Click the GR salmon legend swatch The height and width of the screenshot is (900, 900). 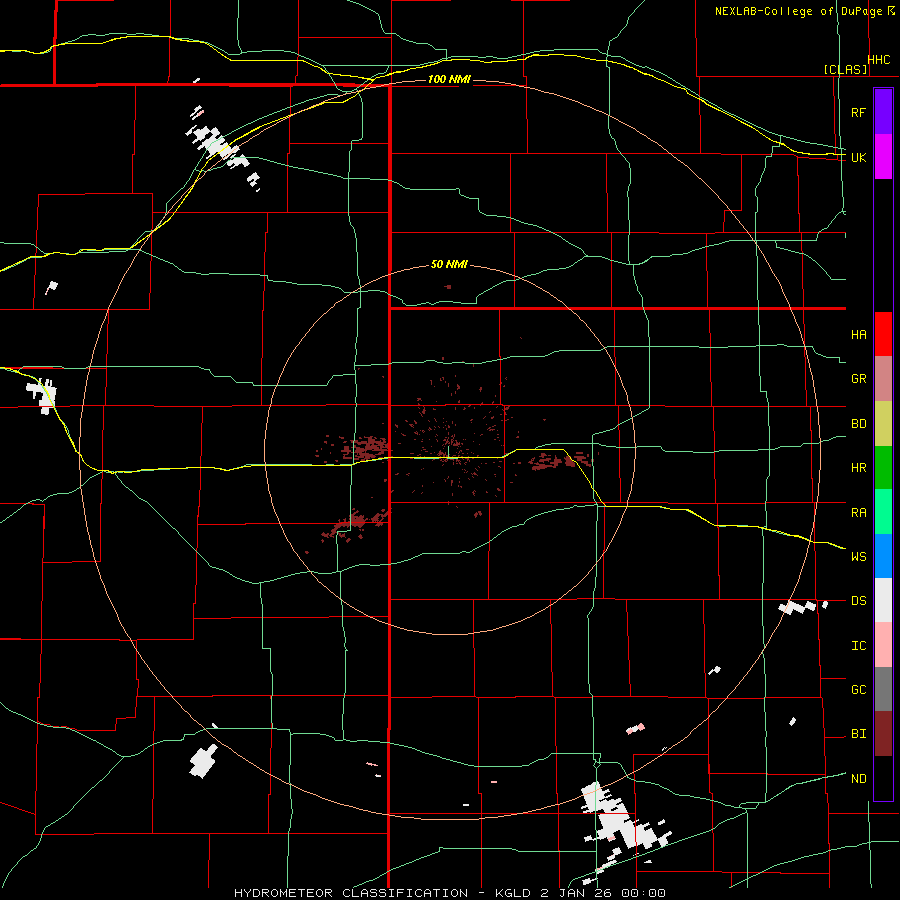883,379
